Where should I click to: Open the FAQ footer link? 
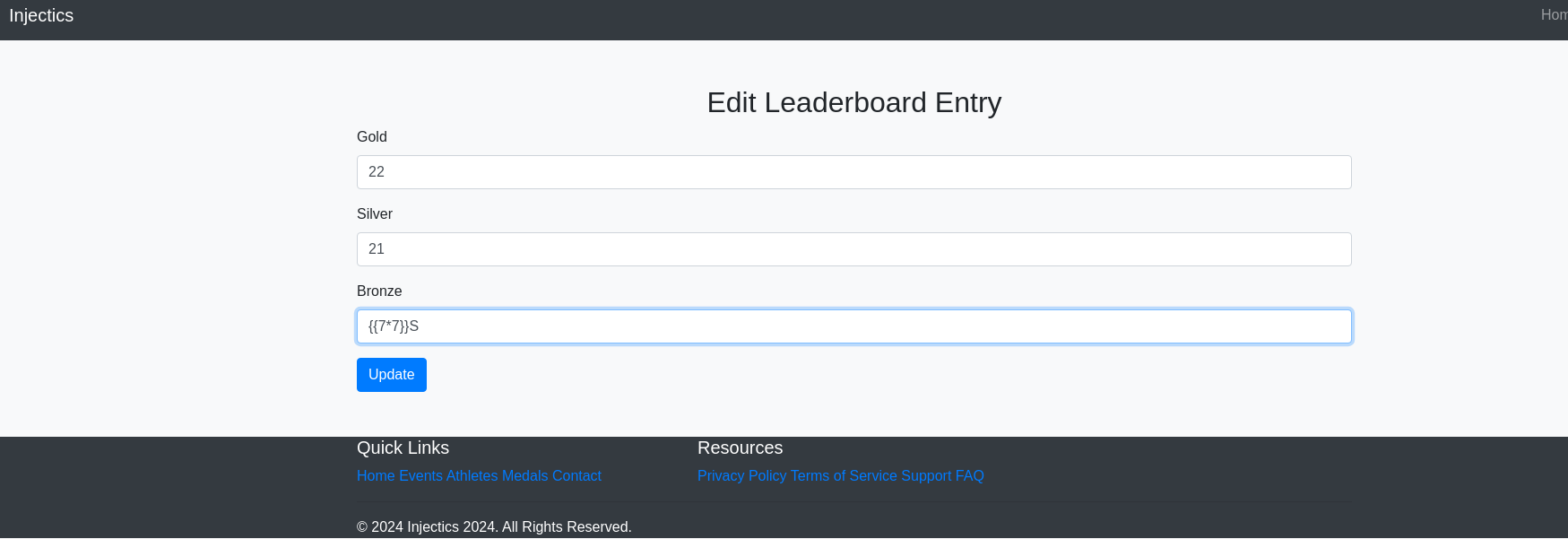pos(969,476)
